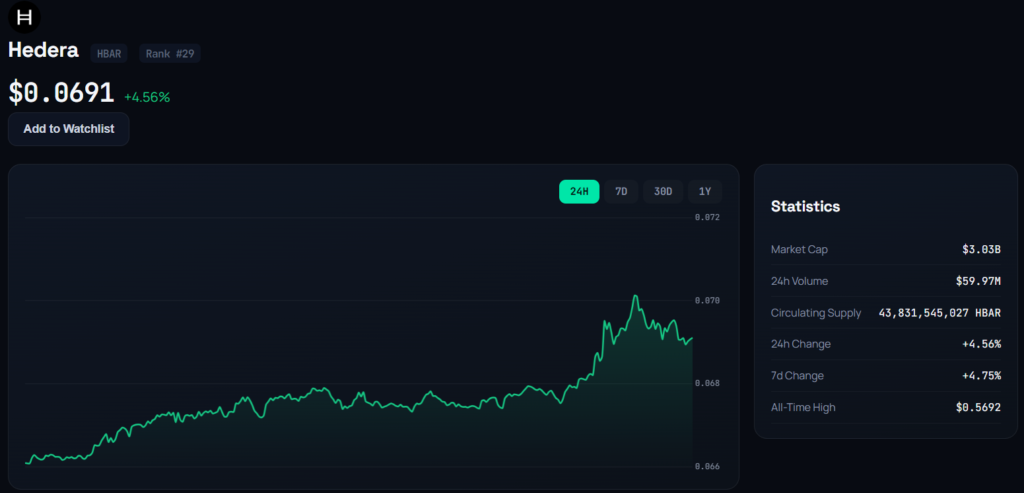
Task: Click the $0.5692 all-time high value
Action: click(x=978, y=407)
